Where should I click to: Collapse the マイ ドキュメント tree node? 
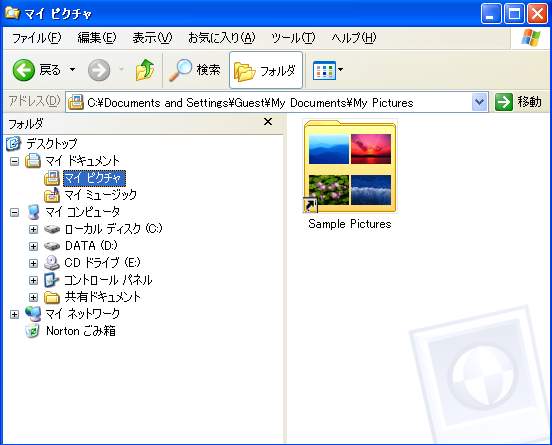click(14, 162)
